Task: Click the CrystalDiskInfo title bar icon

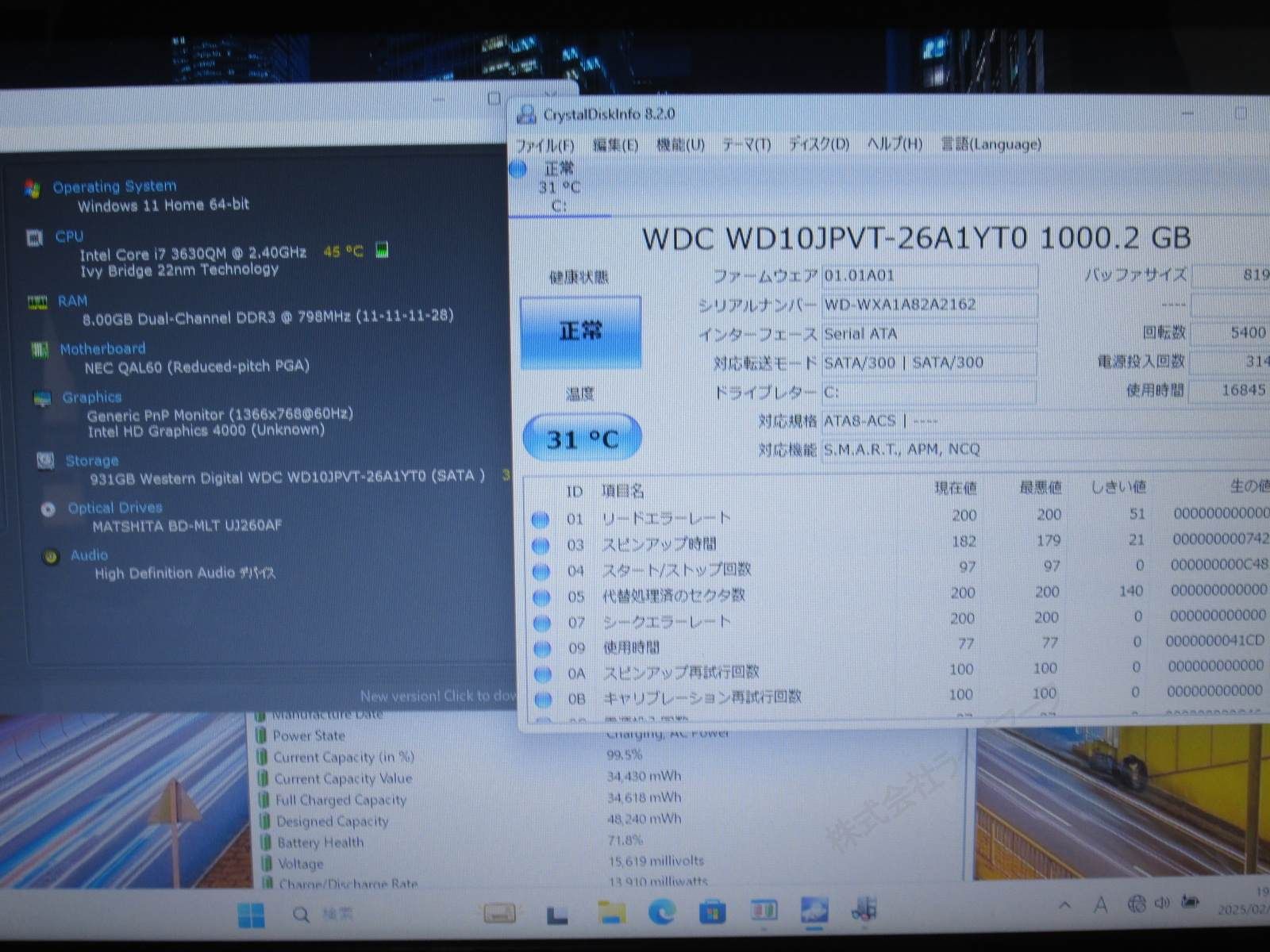Action: point(525,115)
